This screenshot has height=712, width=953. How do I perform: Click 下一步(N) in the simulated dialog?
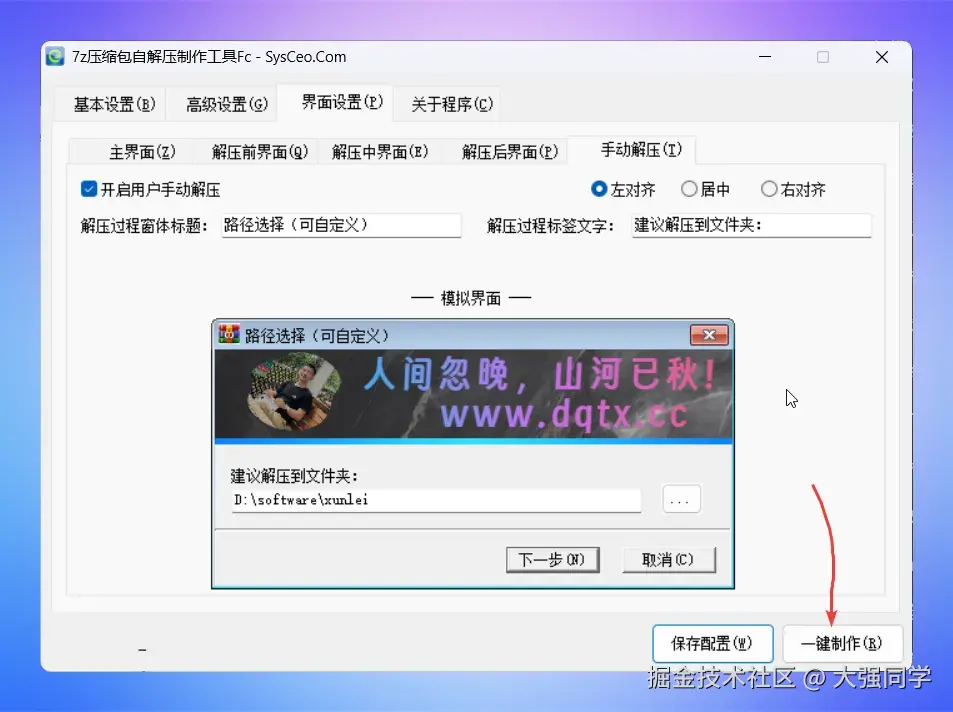[552, 559]
